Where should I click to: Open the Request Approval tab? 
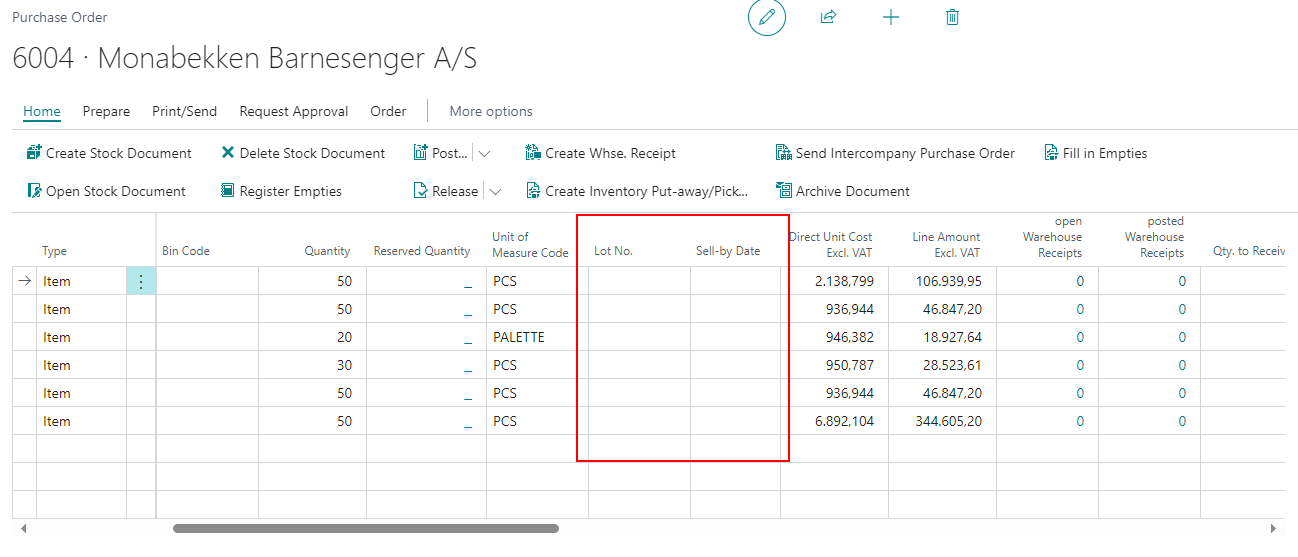(293, 111)
